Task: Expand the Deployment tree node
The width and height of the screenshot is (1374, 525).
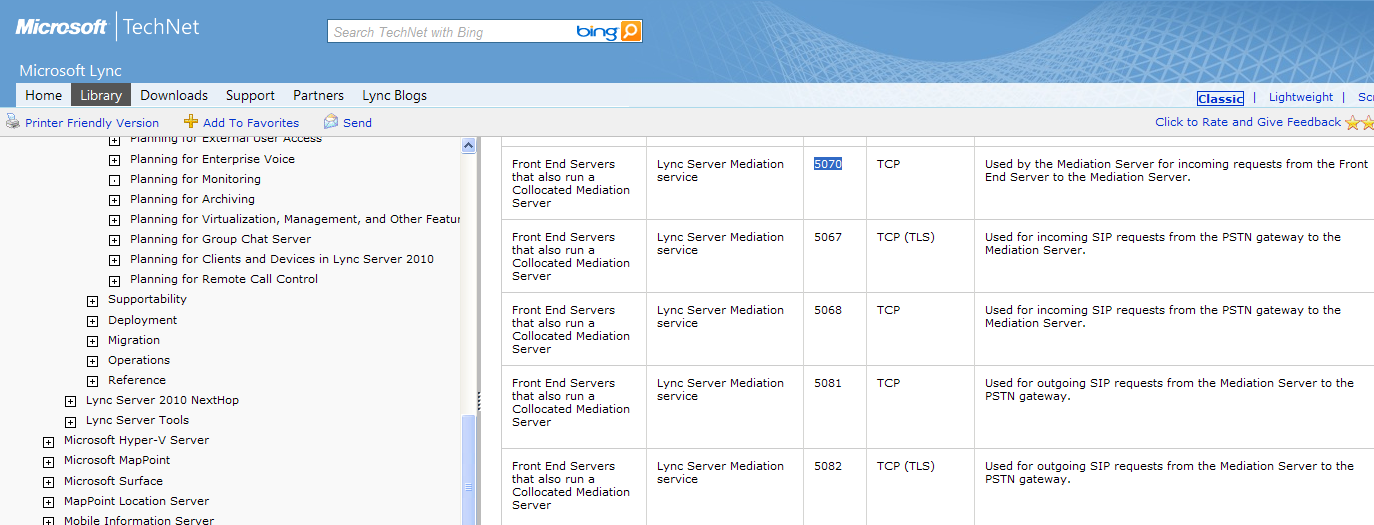Action: click(92, 321)
